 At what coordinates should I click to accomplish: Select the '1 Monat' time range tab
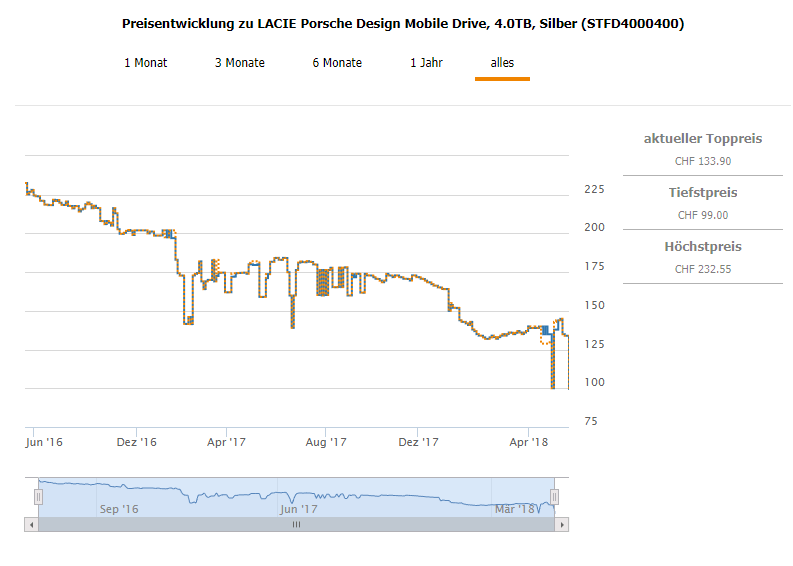click(x=146, y=63)
